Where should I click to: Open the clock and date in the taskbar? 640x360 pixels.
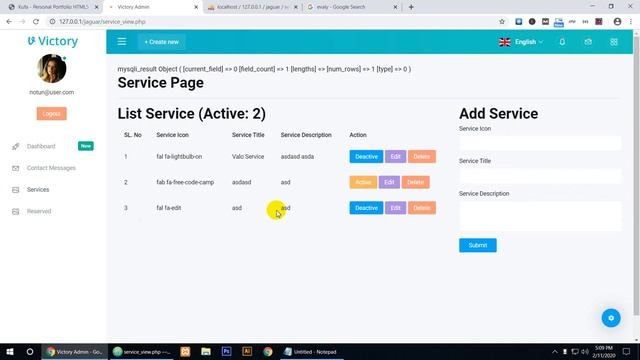coord(604,352)
